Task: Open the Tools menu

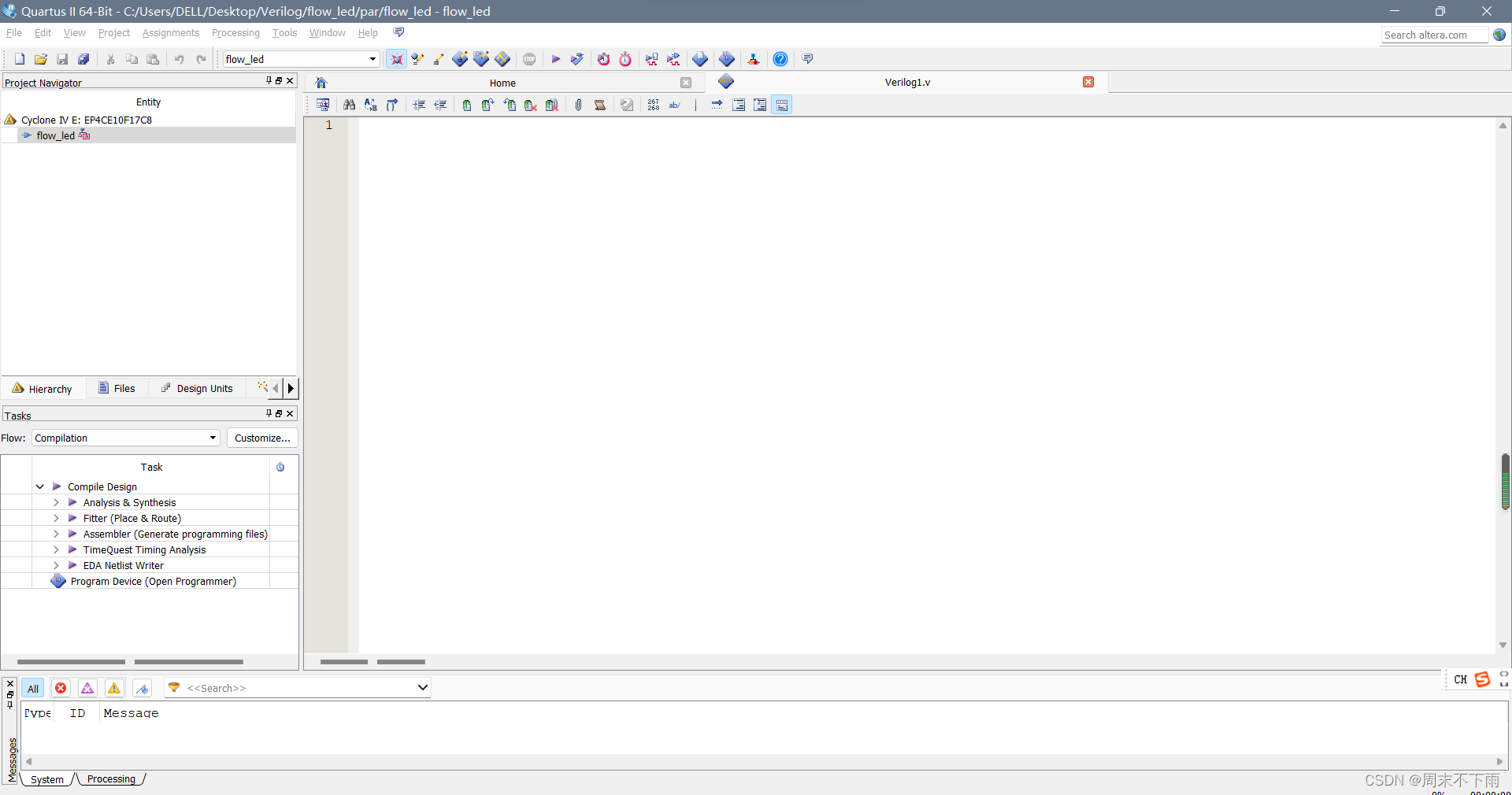Action: tap(284, 33)
